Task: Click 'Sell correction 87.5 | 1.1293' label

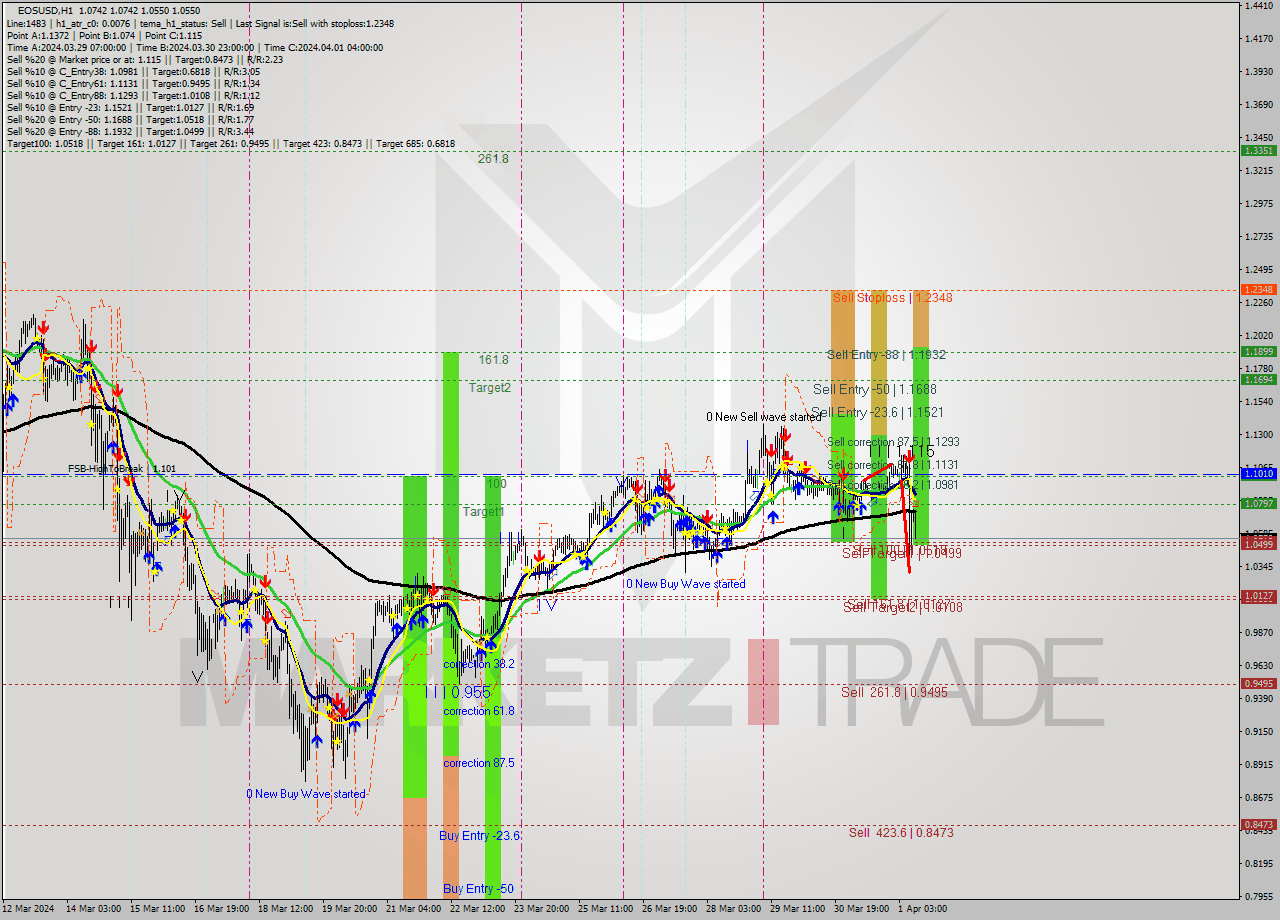Action: pyautogui.click(x=893, y=442)
